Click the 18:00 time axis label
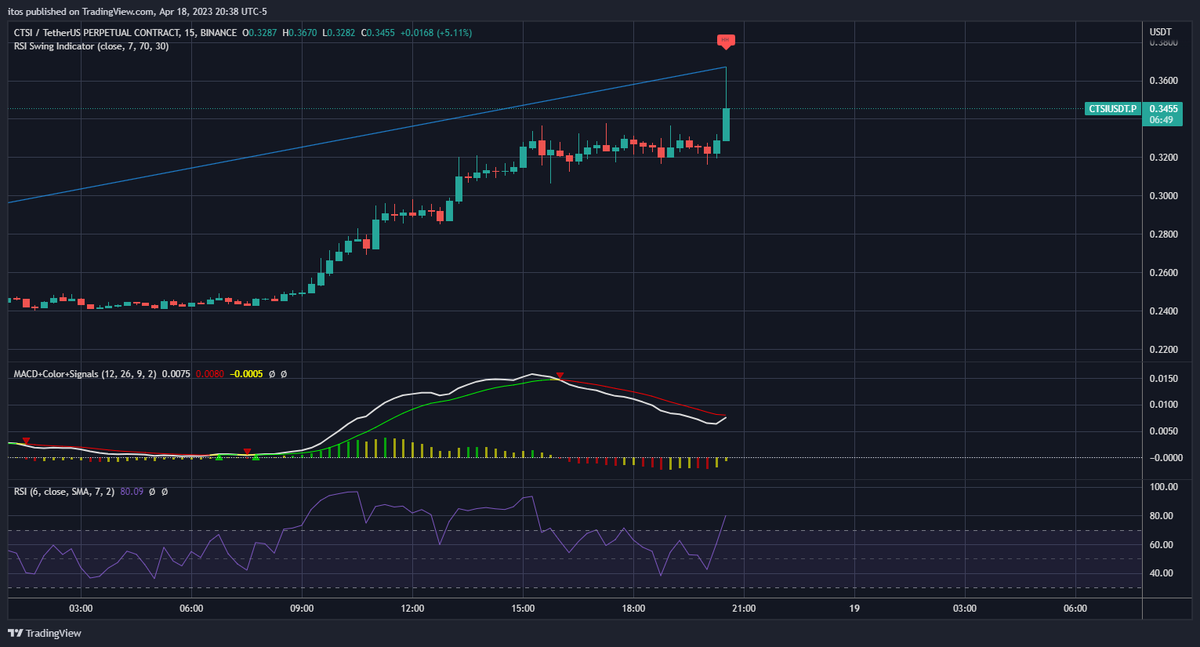This screenshot has height=647, width=1200. 633,608
